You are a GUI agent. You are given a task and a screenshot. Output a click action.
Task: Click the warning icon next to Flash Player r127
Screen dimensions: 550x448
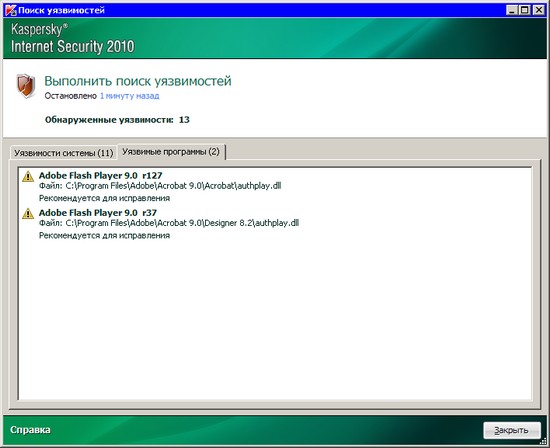28,176
